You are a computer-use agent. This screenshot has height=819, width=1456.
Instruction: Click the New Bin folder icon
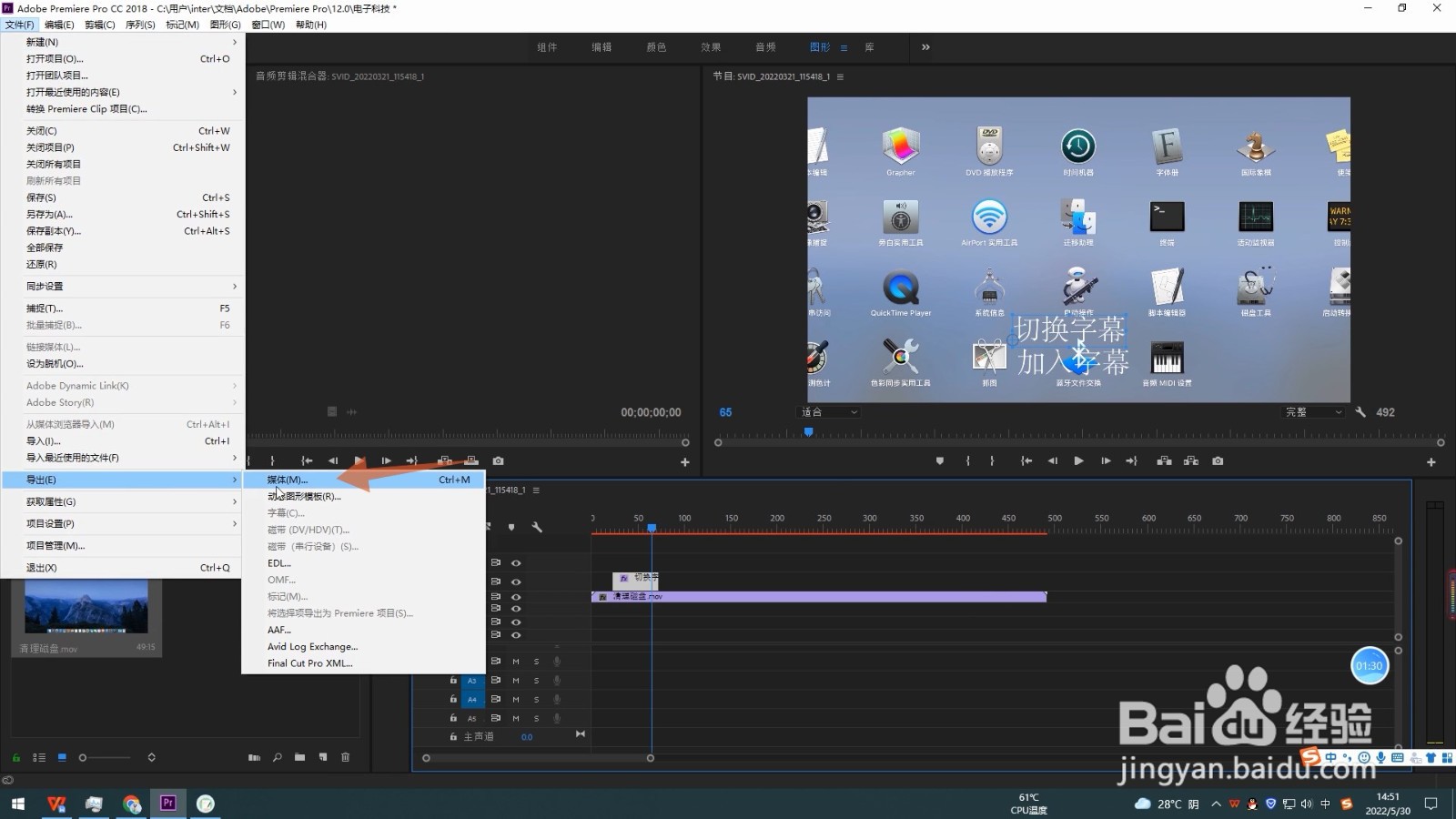[299, 757]
